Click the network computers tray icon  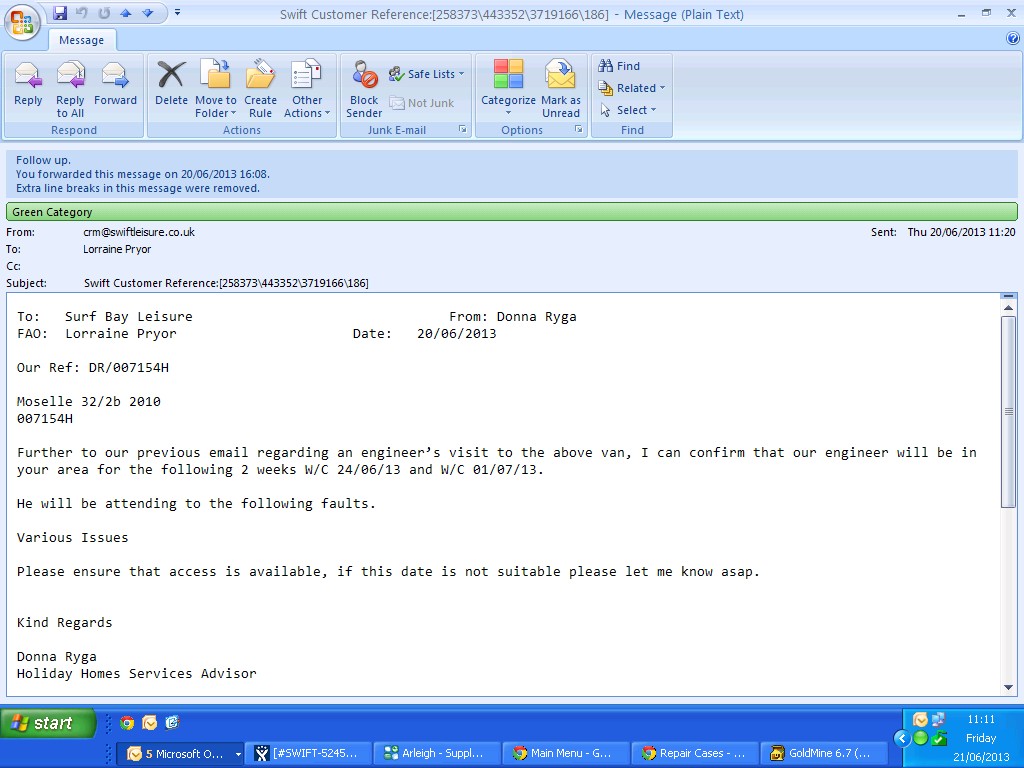pyautogui.click(x=938, y=720)
